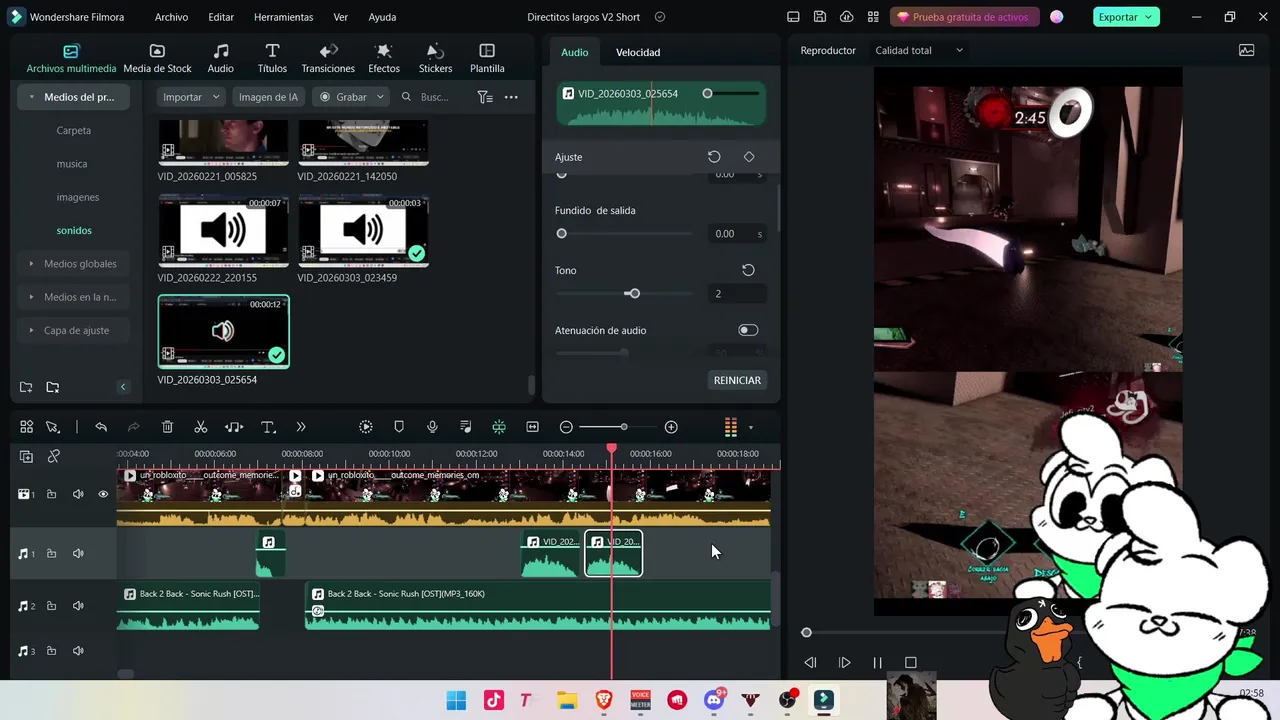This screenshot has width=1280, height=720.
Task: Click the add track icon above track headers
Action: click(26, 456)
